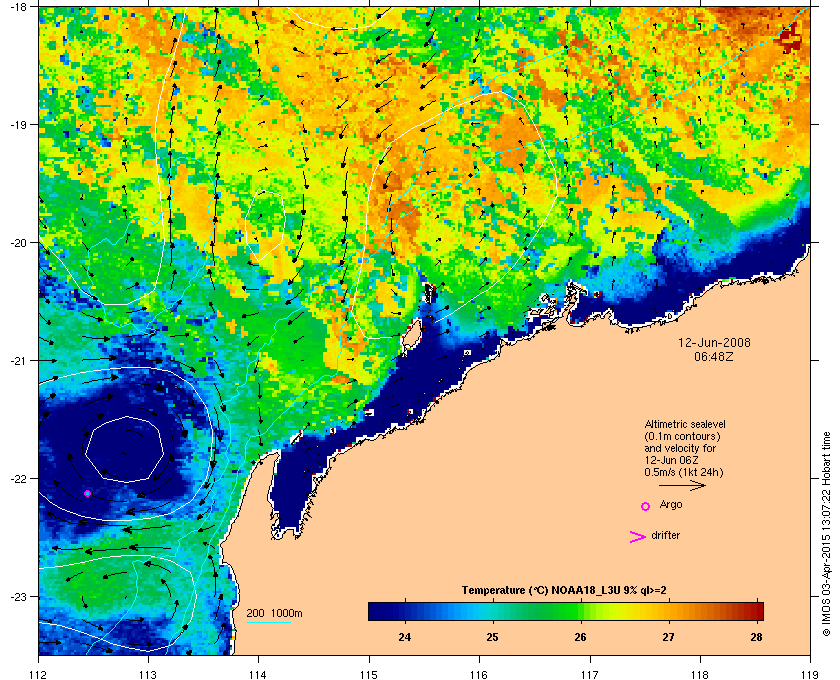
Task: Click the longitude axis label 118
Action: point(700,675)
